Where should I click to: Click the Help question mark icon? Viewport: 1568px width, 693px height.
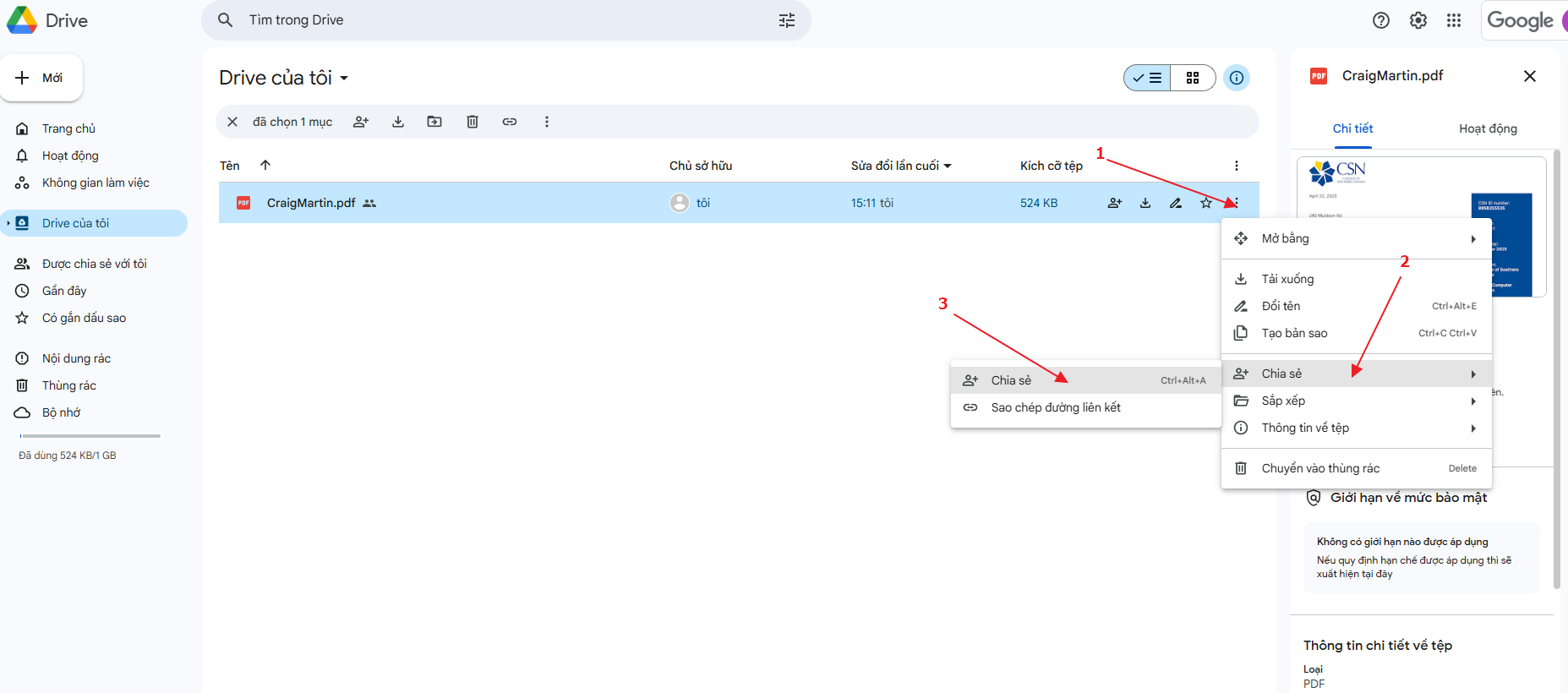1380,20
